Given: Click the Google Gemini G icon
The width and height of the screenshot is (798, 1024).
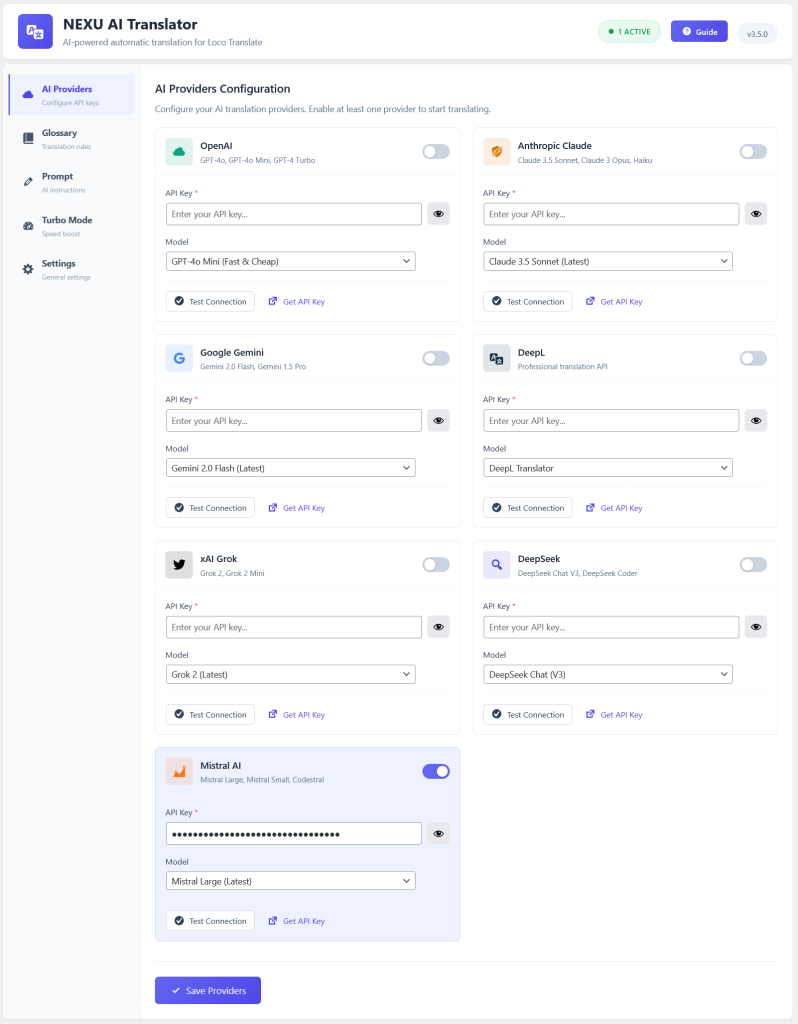Looking at the screenshot, I should tap(179, 358).
